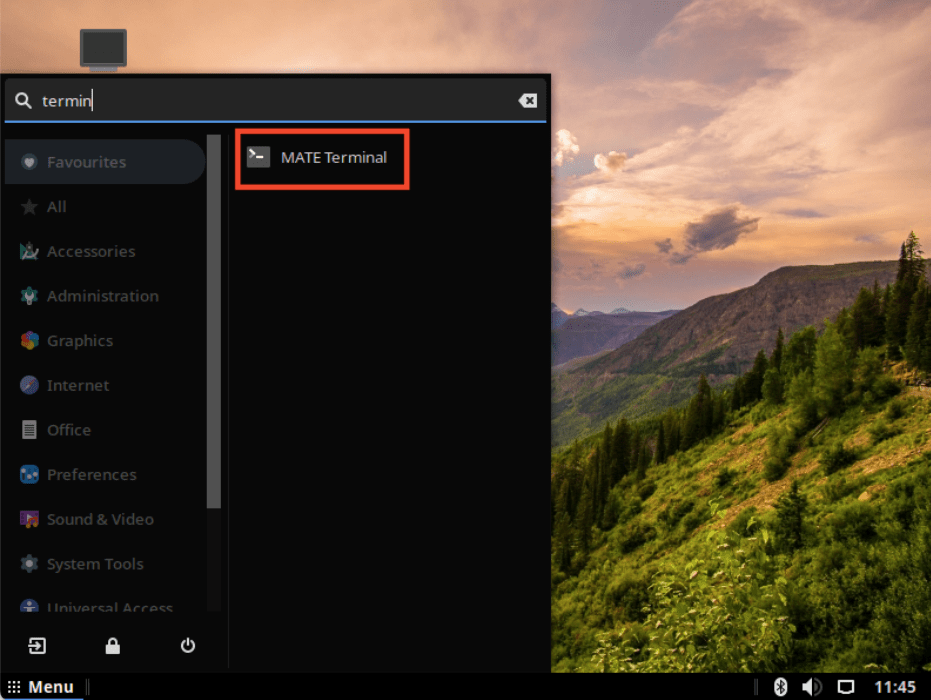The width and height of the screenshot is (931, 700).
Task: Open the volume speaker icon
Action: point(811,687)
